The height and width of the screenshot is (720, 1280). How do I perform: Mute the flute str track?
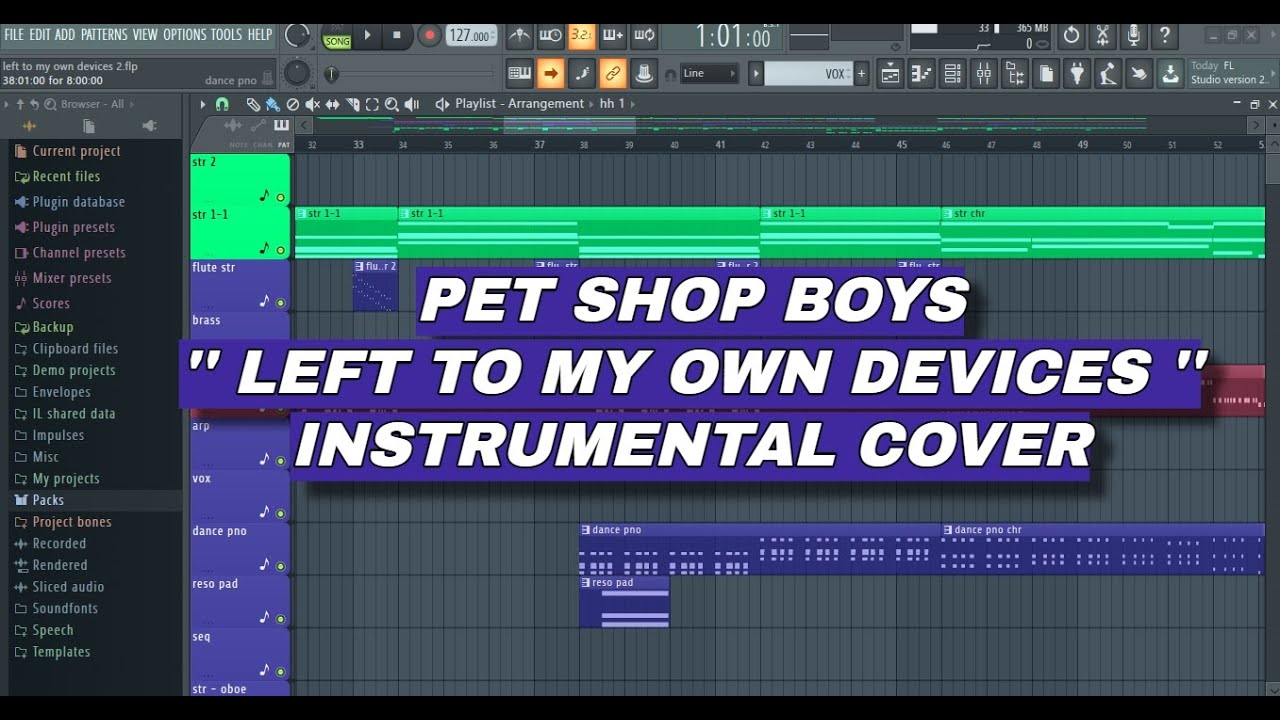click(x=281, y=303)
